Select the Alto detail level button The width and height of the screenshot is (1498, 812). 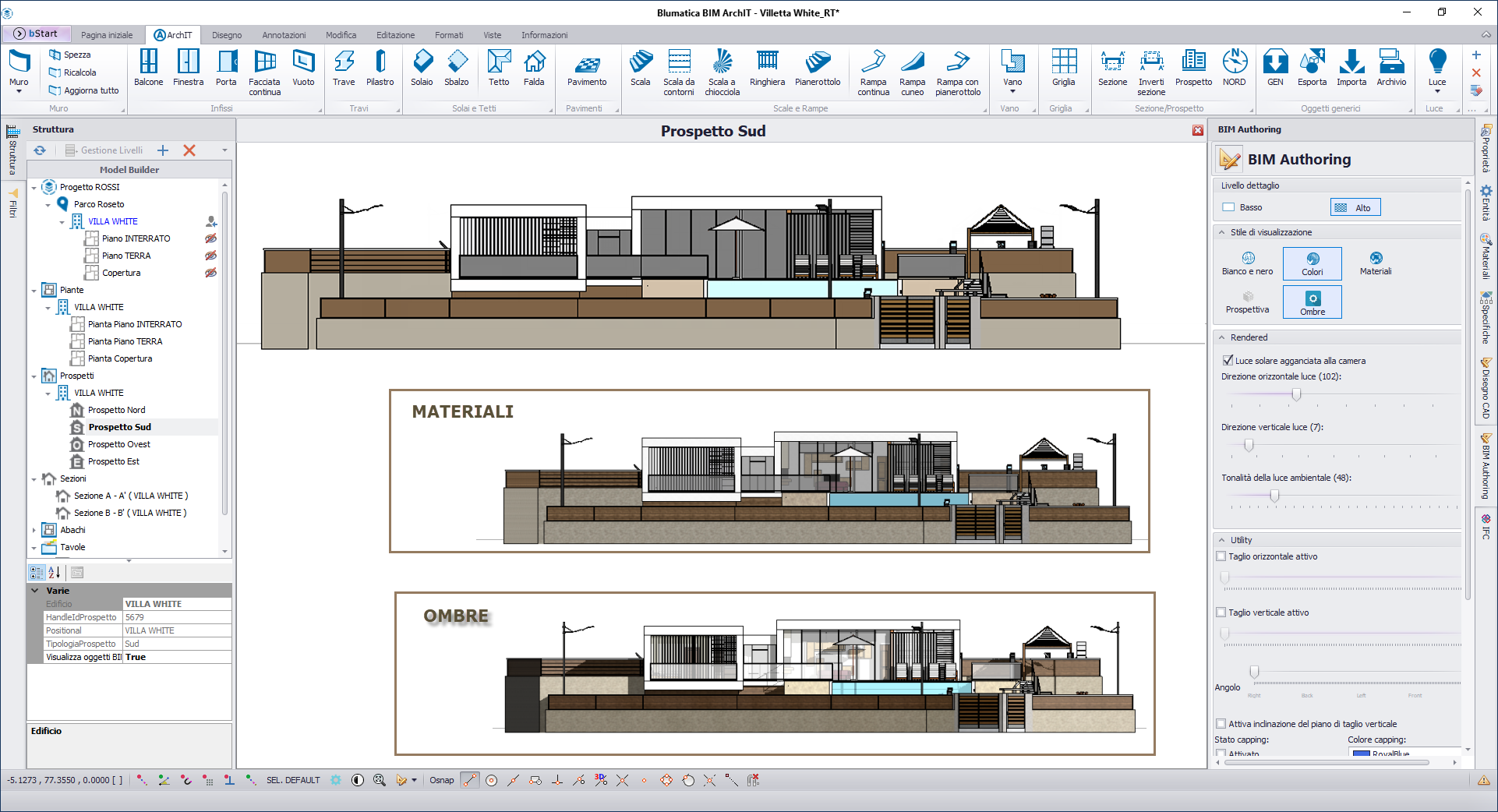pyautogui.click(x=1355, y=207)
